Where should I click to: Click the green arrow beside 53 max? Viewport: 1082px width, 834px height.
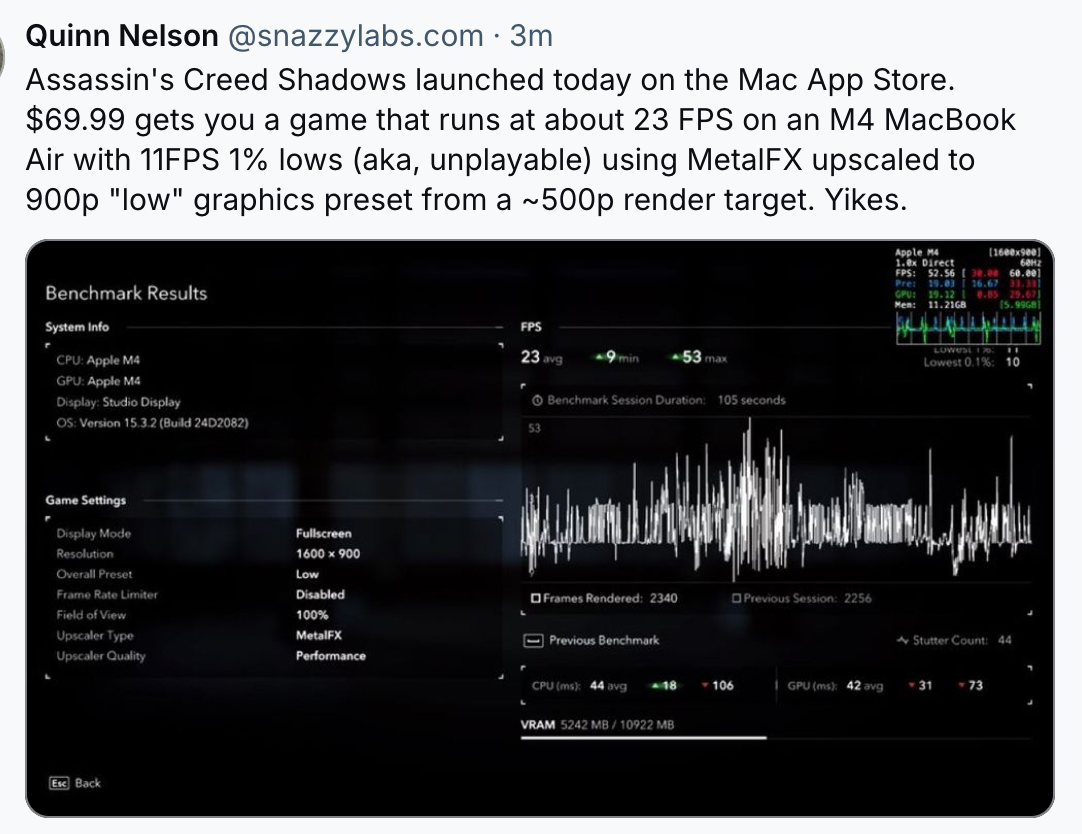[x=676, y=358]
